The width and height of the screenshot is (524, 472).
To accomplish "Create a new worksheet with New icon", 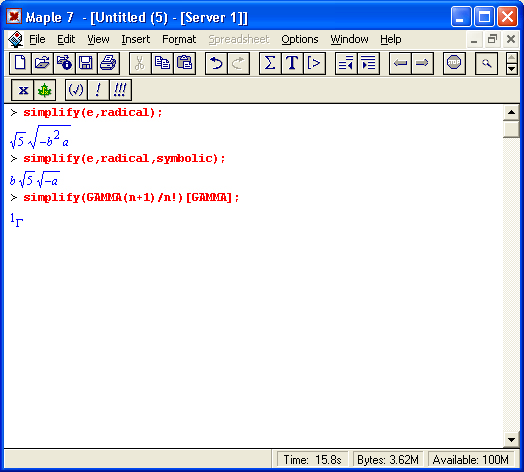I will [x=20, y=63].
